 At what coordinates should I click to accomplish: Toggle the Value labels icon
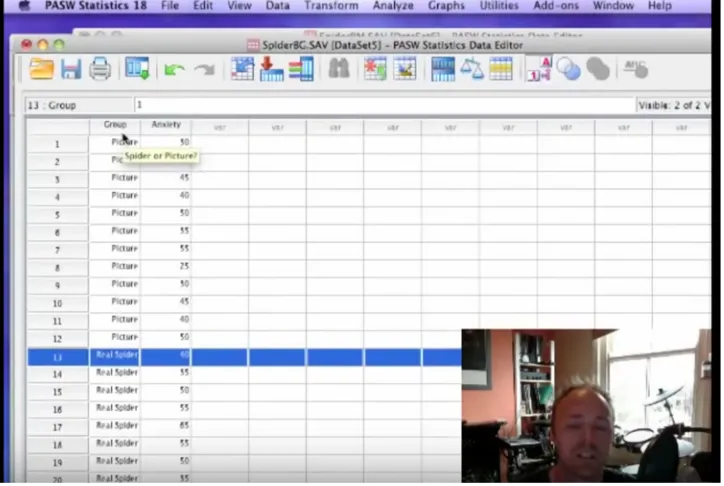click(539, 69)
